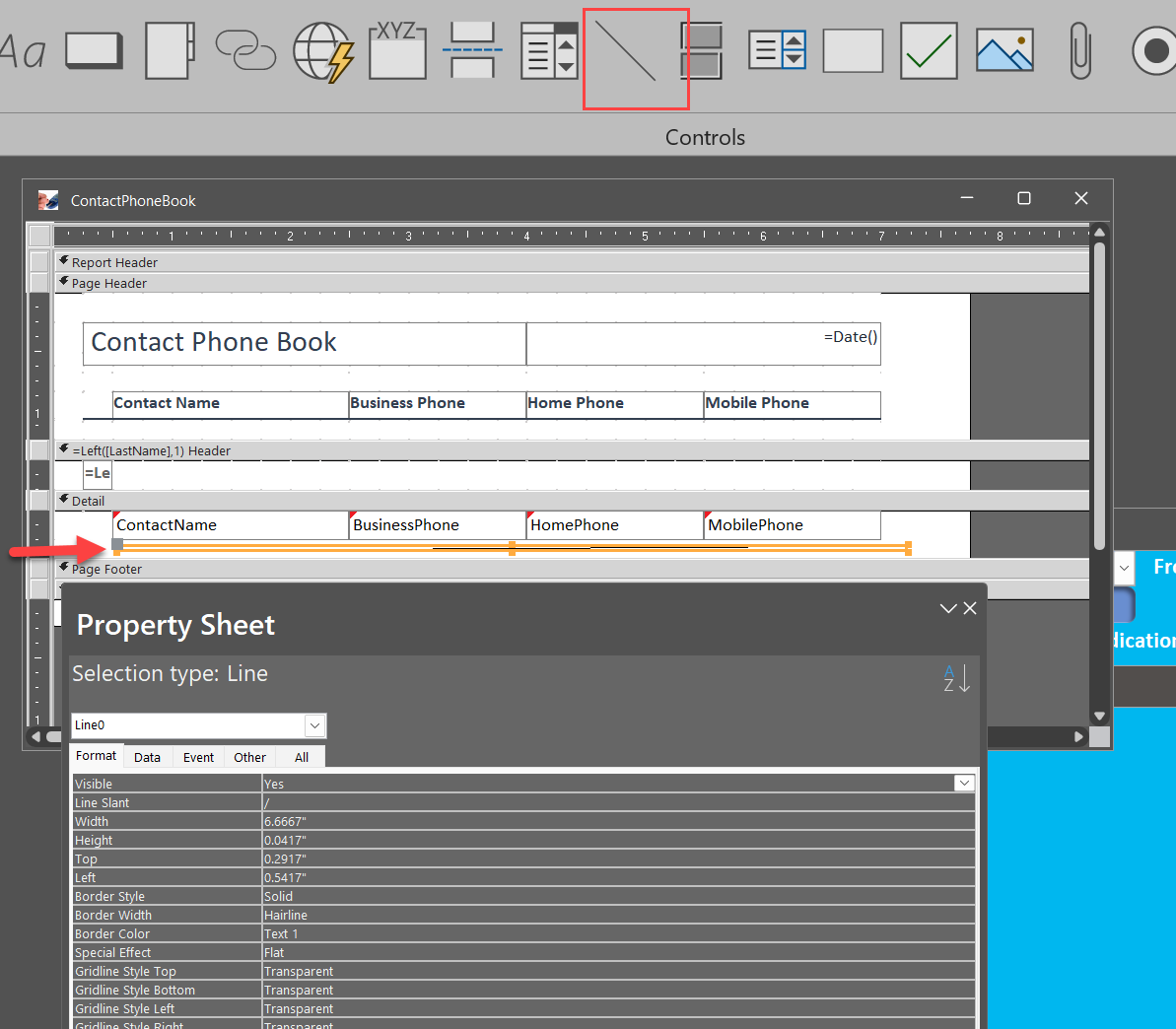Expand the Visible property dropdown
Viewport: 1176px width, 1029px height.
tap(964, 784)
